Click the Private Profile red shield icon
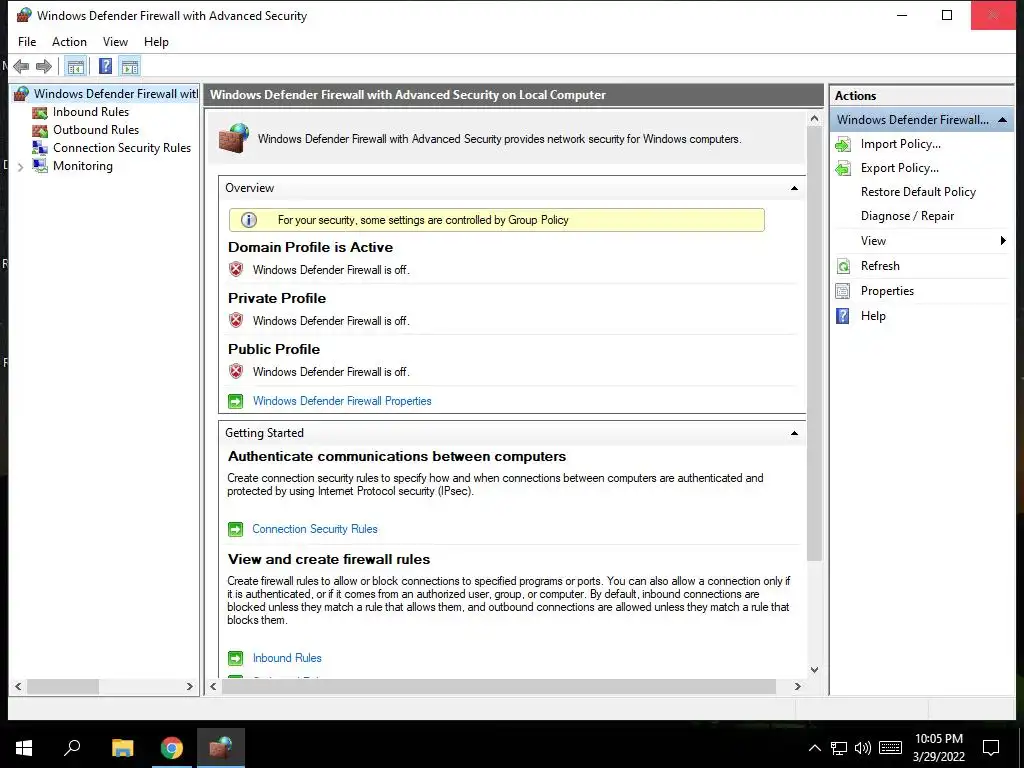Image resolution: width=1024 pixels, height=768 pixels. coord(236,320)
